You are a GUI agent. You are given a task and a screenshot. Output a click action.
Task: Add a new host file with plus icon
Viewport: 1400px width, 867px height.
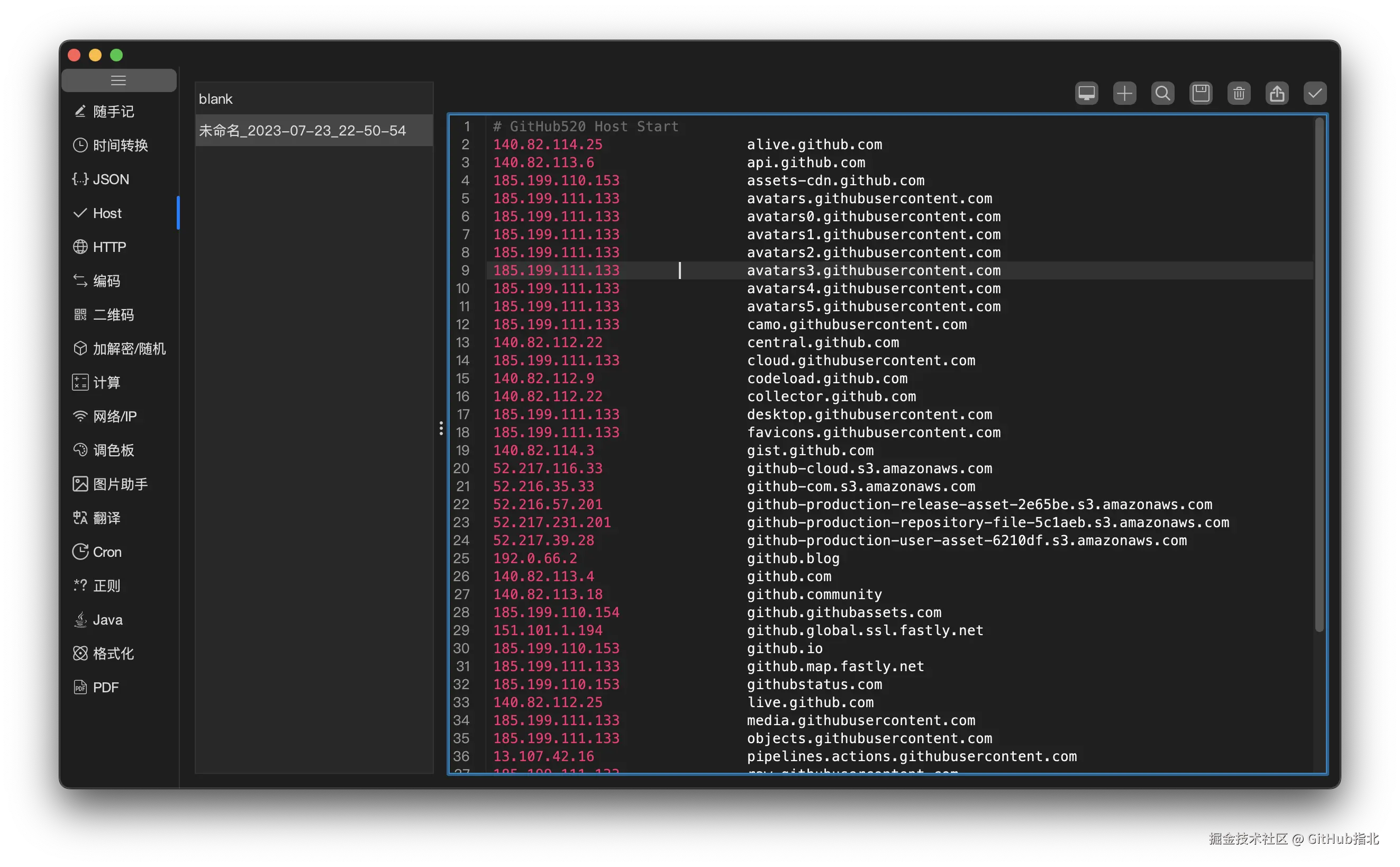click(1124, 94)
